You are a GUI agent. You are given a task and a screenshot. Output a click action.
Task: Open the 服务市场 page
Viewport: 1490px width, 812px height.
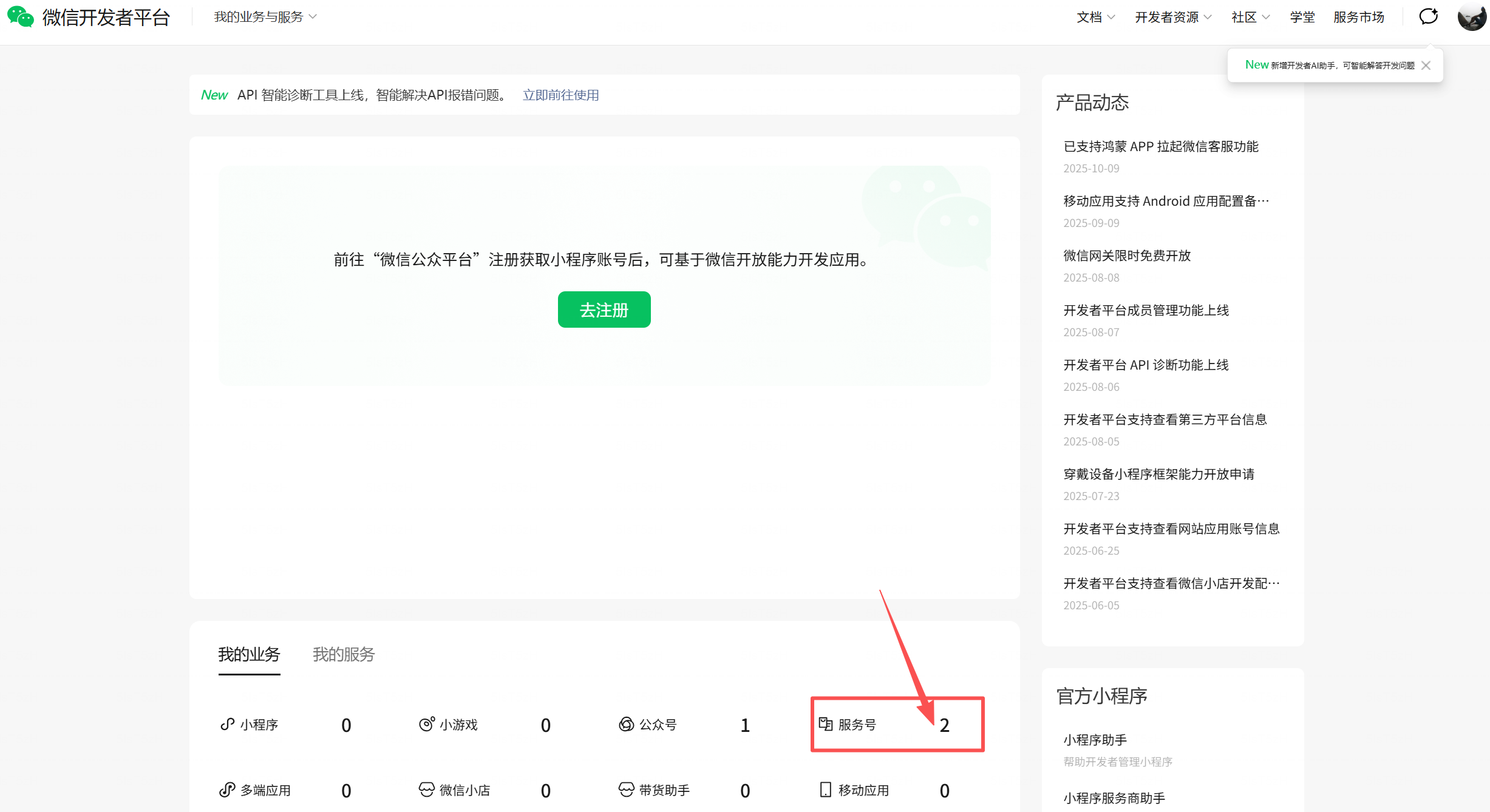(1359, 17)
